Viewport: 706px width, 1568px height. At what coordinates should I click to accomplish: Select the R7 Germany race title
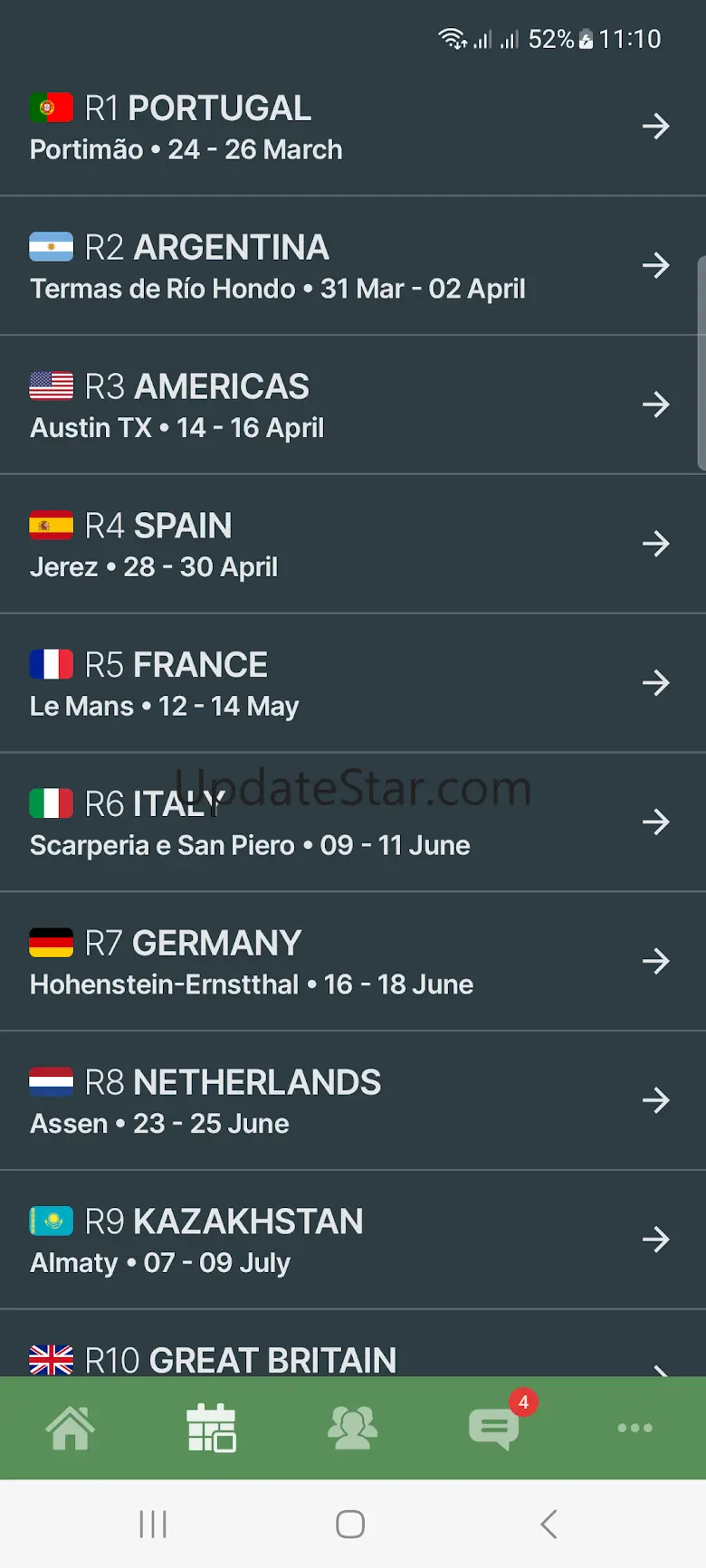coord(193,944)
